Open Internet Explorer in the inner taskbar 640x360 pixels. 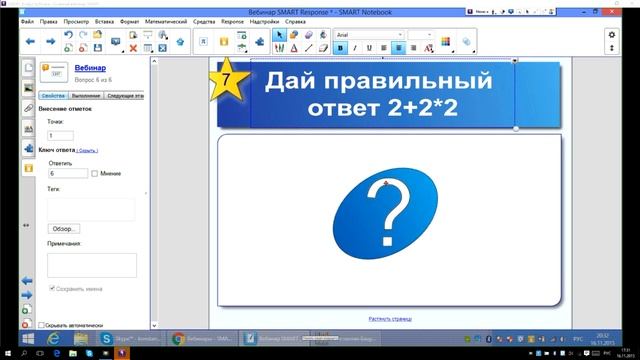(53, 339)
